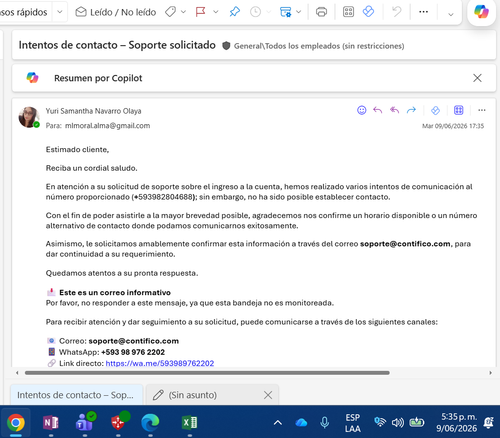Screen dimensions: 500x438
Task: Click the Viva icon in message header
Action: 435,110
